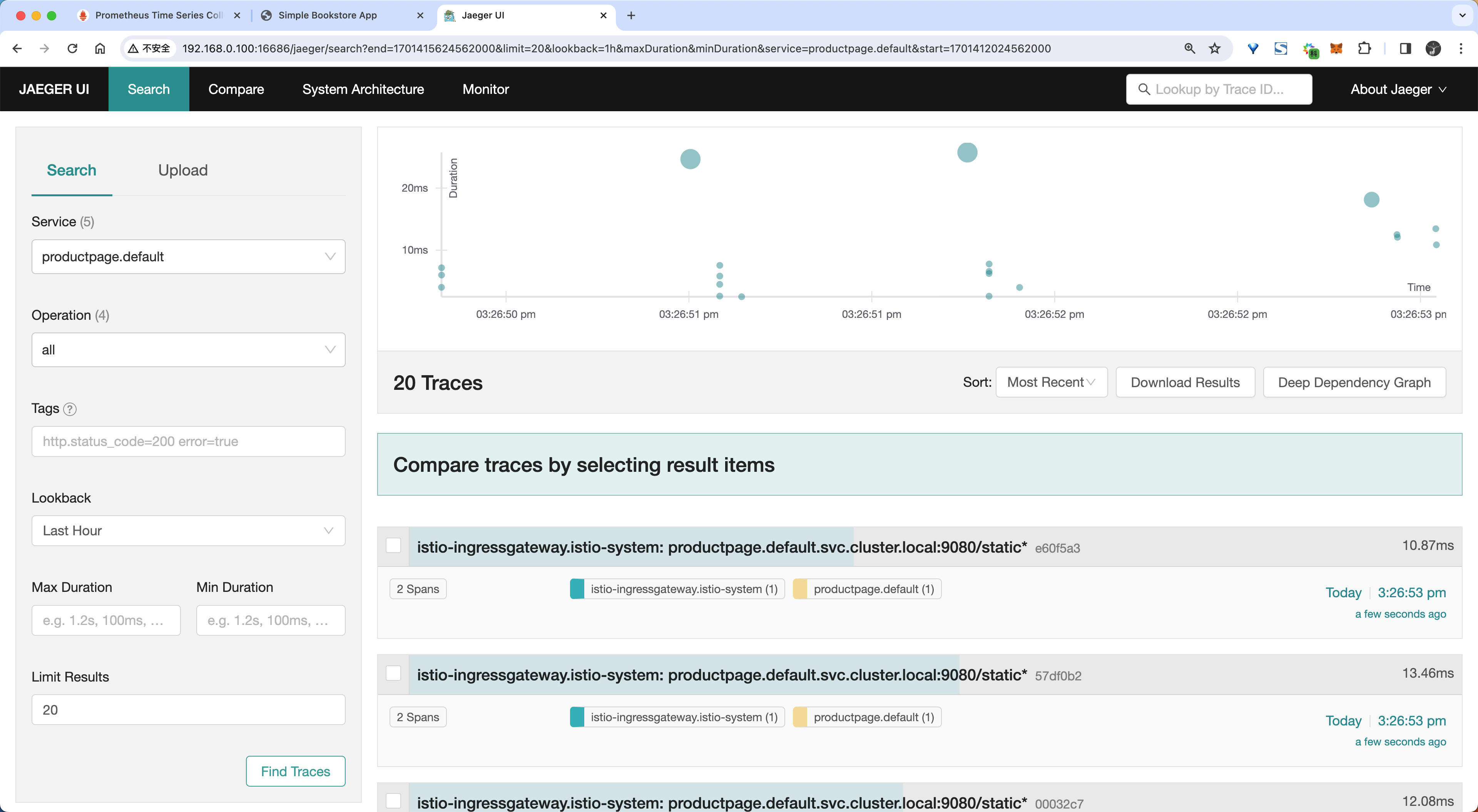Click the blue S extension icon
Image resolution: width=1478 pixels, height=812 pixels.
click(1281, 49)
